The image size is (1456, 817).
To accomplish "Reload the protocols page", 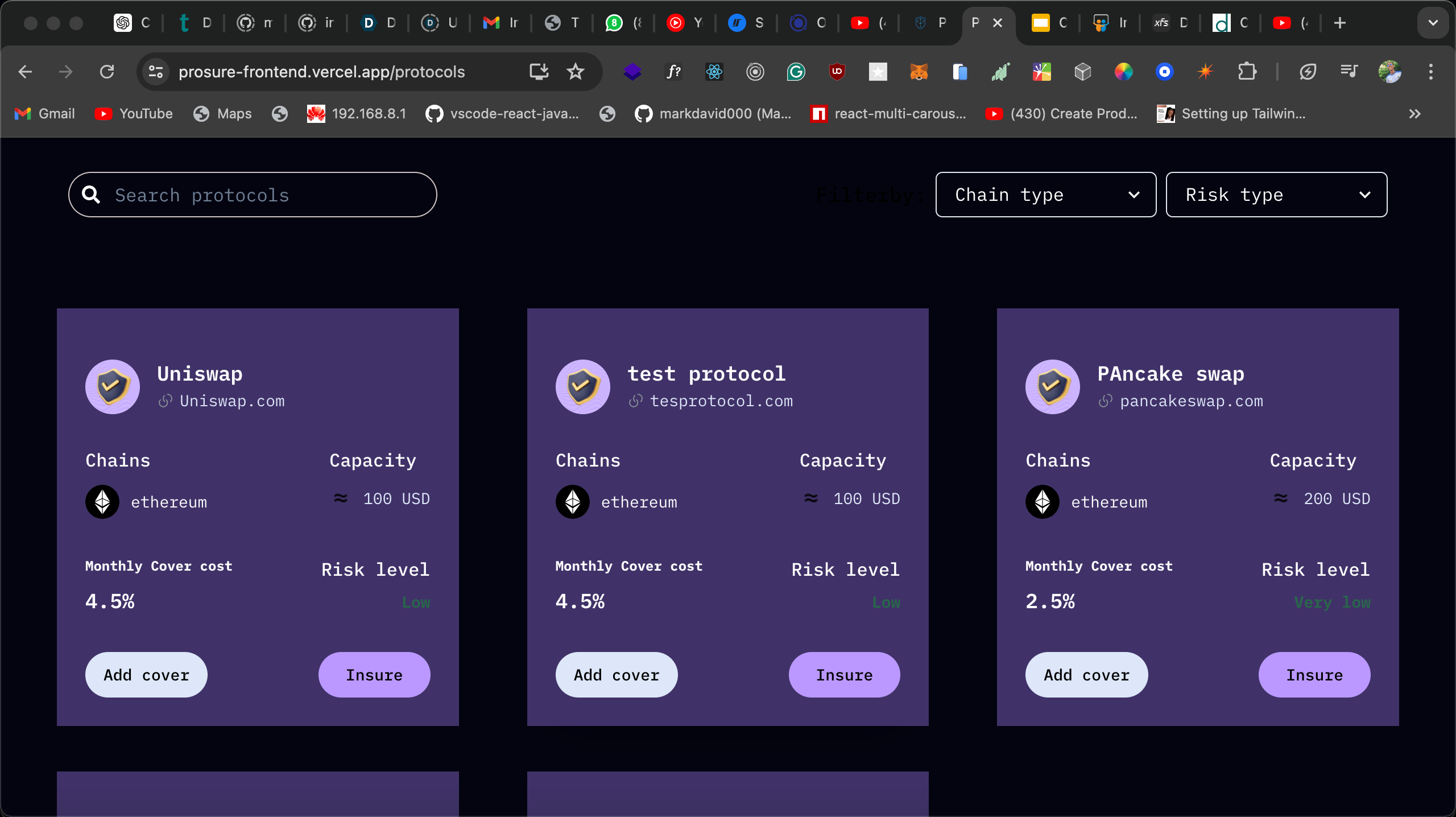I will pos(107,72).
